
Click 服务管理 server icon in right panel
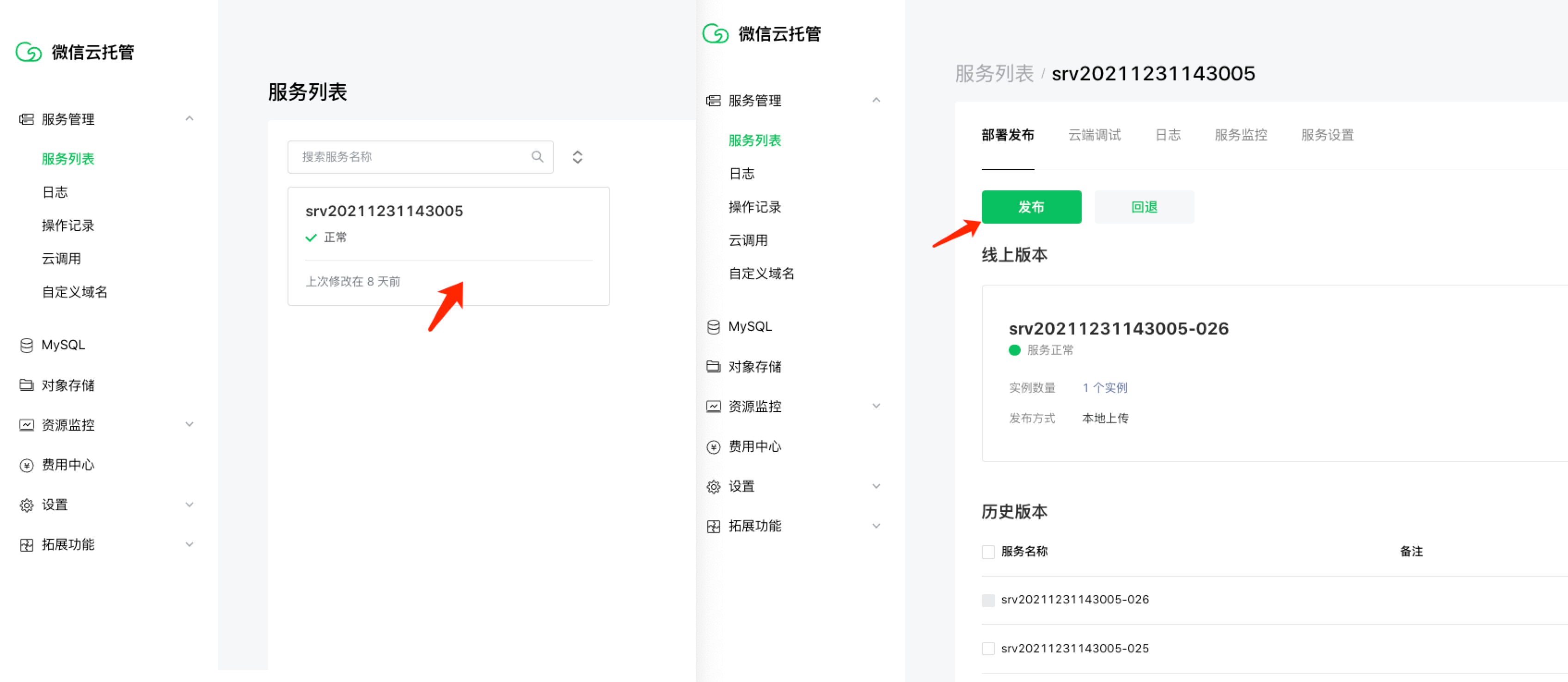(713, 100)
